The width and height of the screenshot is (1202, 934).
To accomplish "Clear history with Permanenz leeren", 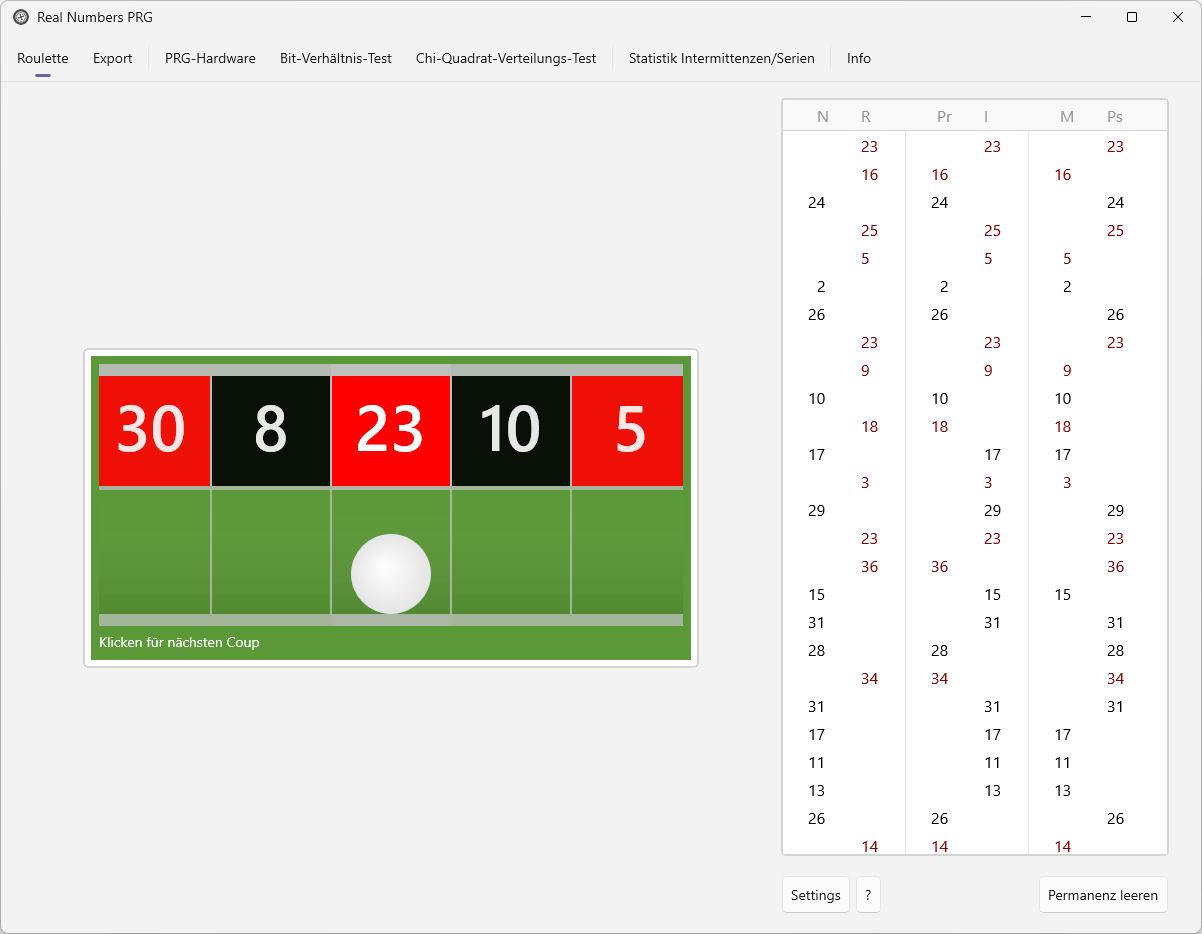I will (1103, 895).
